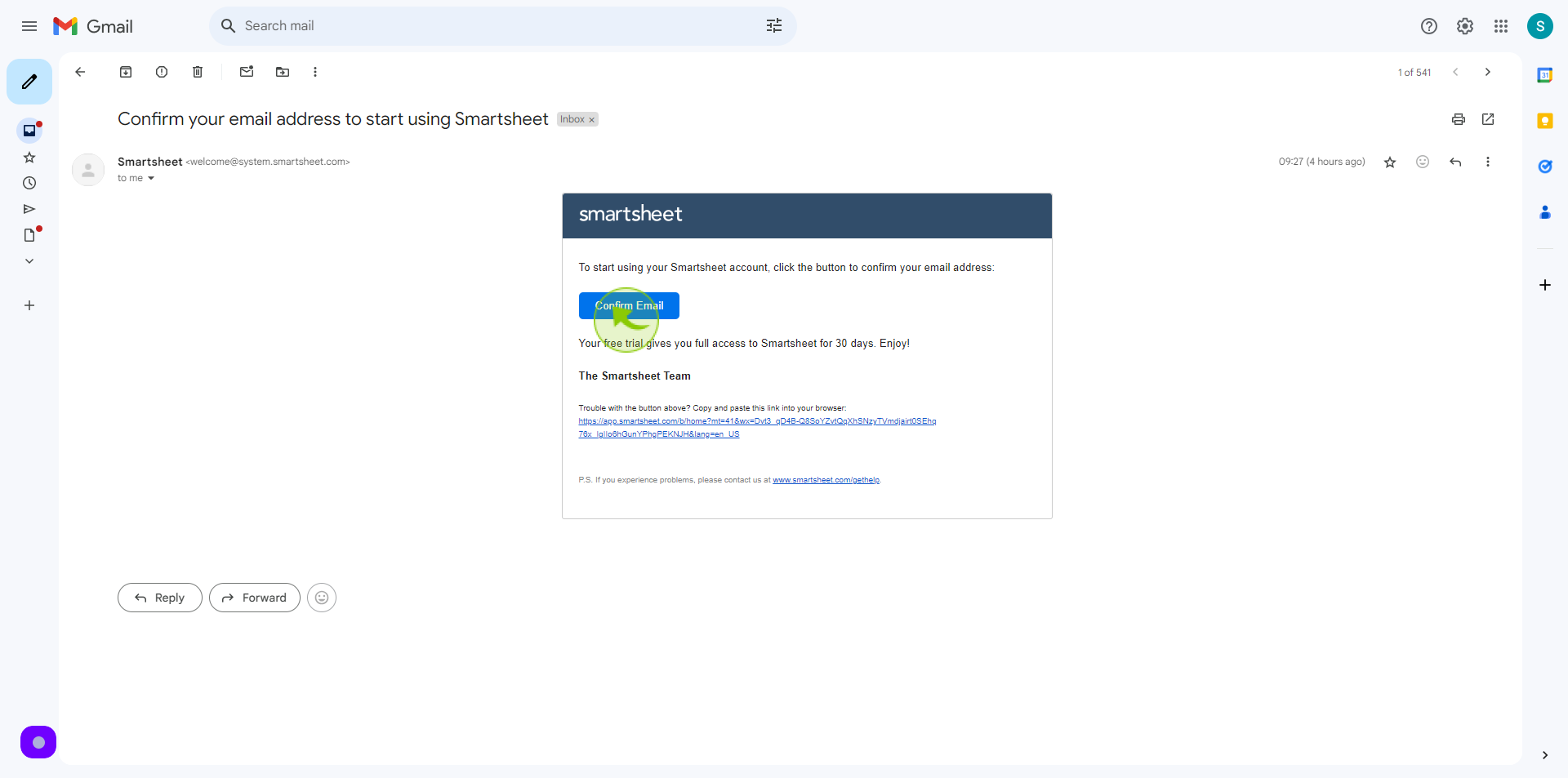Mark the email as unread
Screen dimensions: 1568x778
[x=247, y=72]
